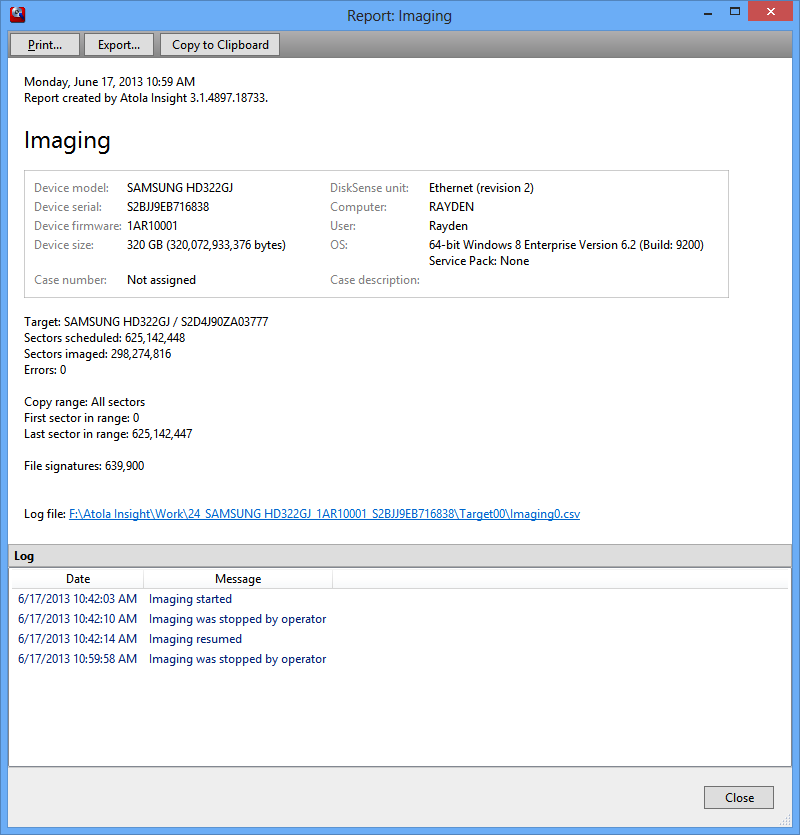Close the report with Close button
This screenshot has width=800, height=835.
click(x=739, y=797)
